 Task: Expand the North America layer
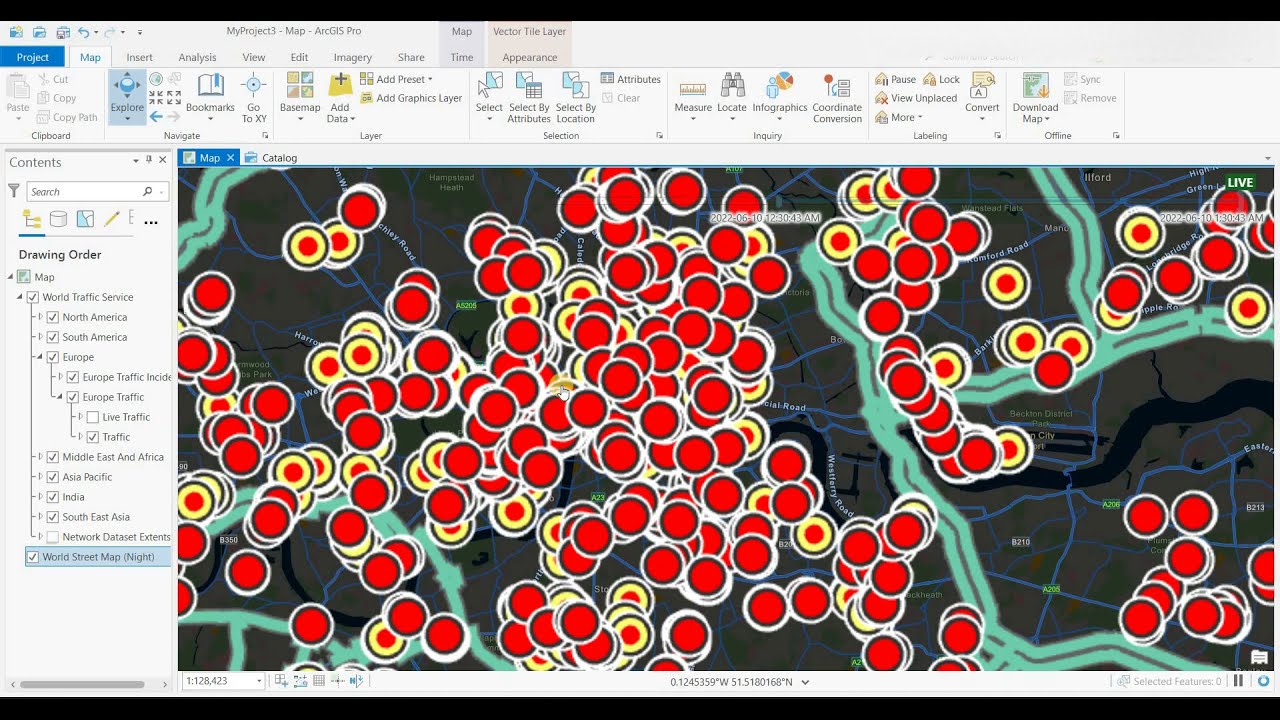(x=41, y=317)
